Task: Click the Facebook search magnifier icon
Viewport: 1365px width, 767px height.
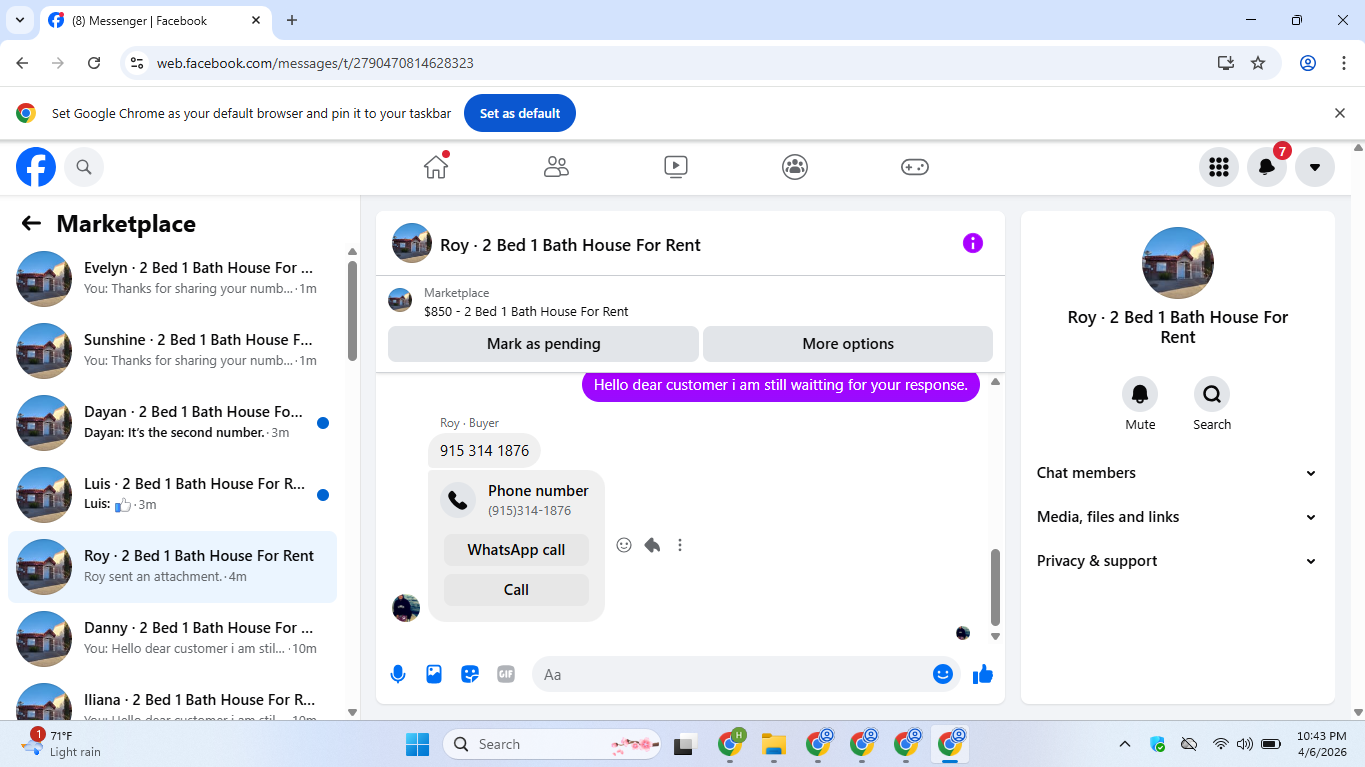Action: (x=84, y=167)
